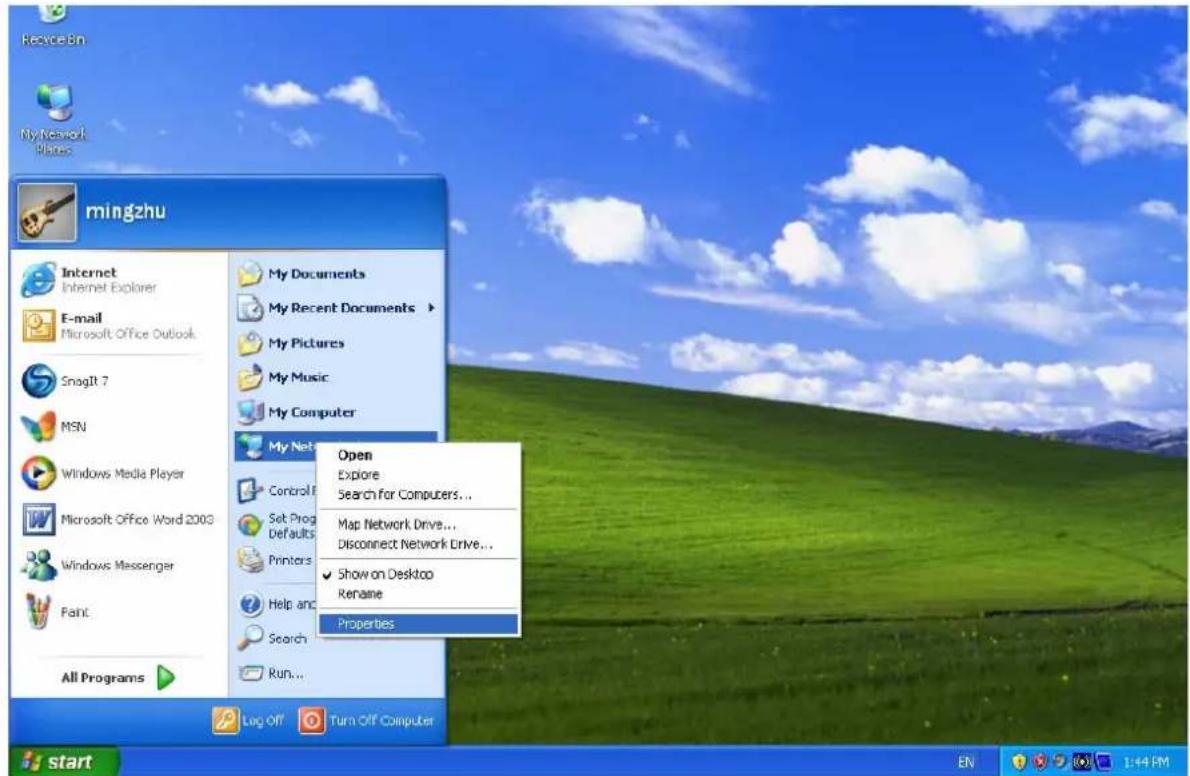This screenshot has width=1190, height=776.
Task: Click the yellow security shield tray icon
Action: 1019,762
